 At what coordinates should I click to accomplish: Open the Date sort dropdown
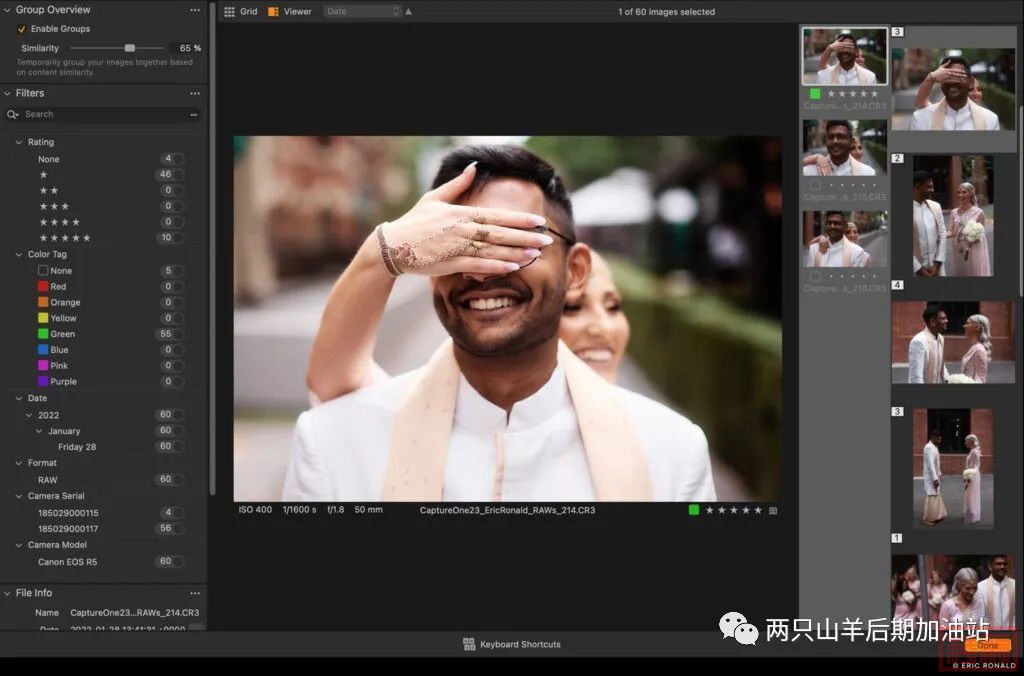[x=362, y=12]
